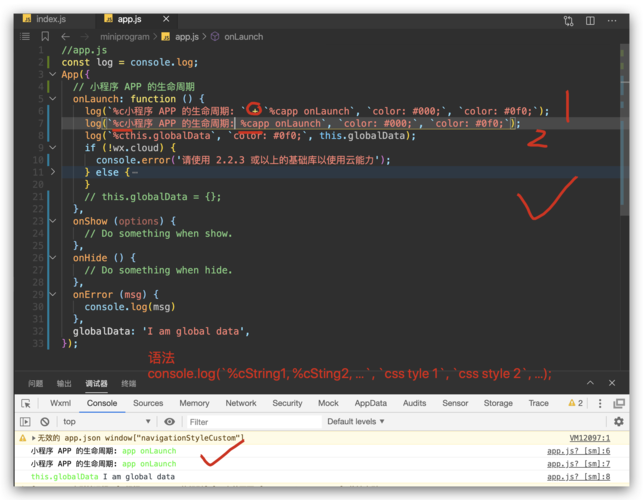Open the Sensor devtools tab
643x500 pixels.
(x=455, y=403)
